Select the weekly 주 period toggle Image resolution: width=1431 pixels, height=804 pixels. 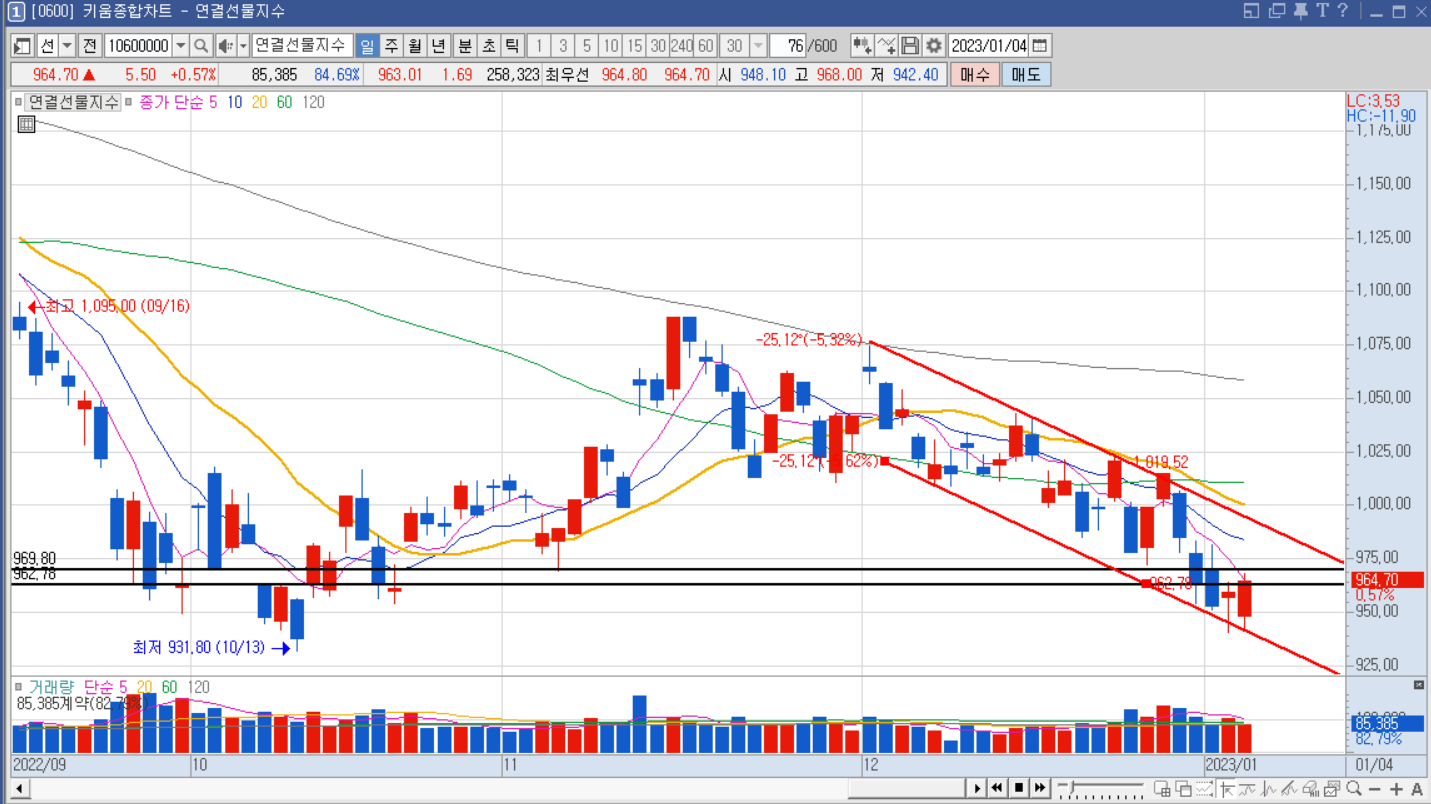click(x=391, y=46)
